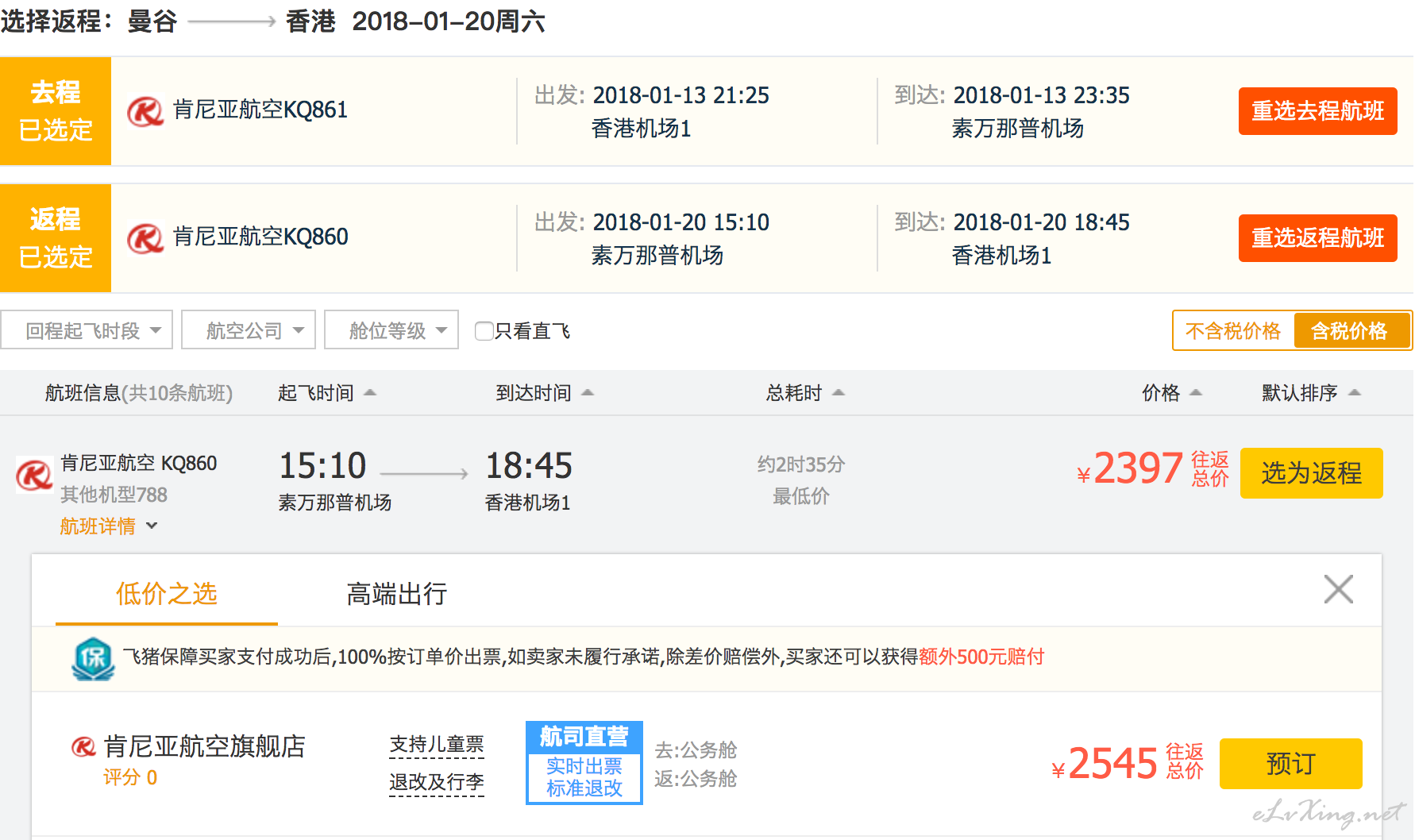Click the 返:公务舱 cabin text

click(696, 779)
